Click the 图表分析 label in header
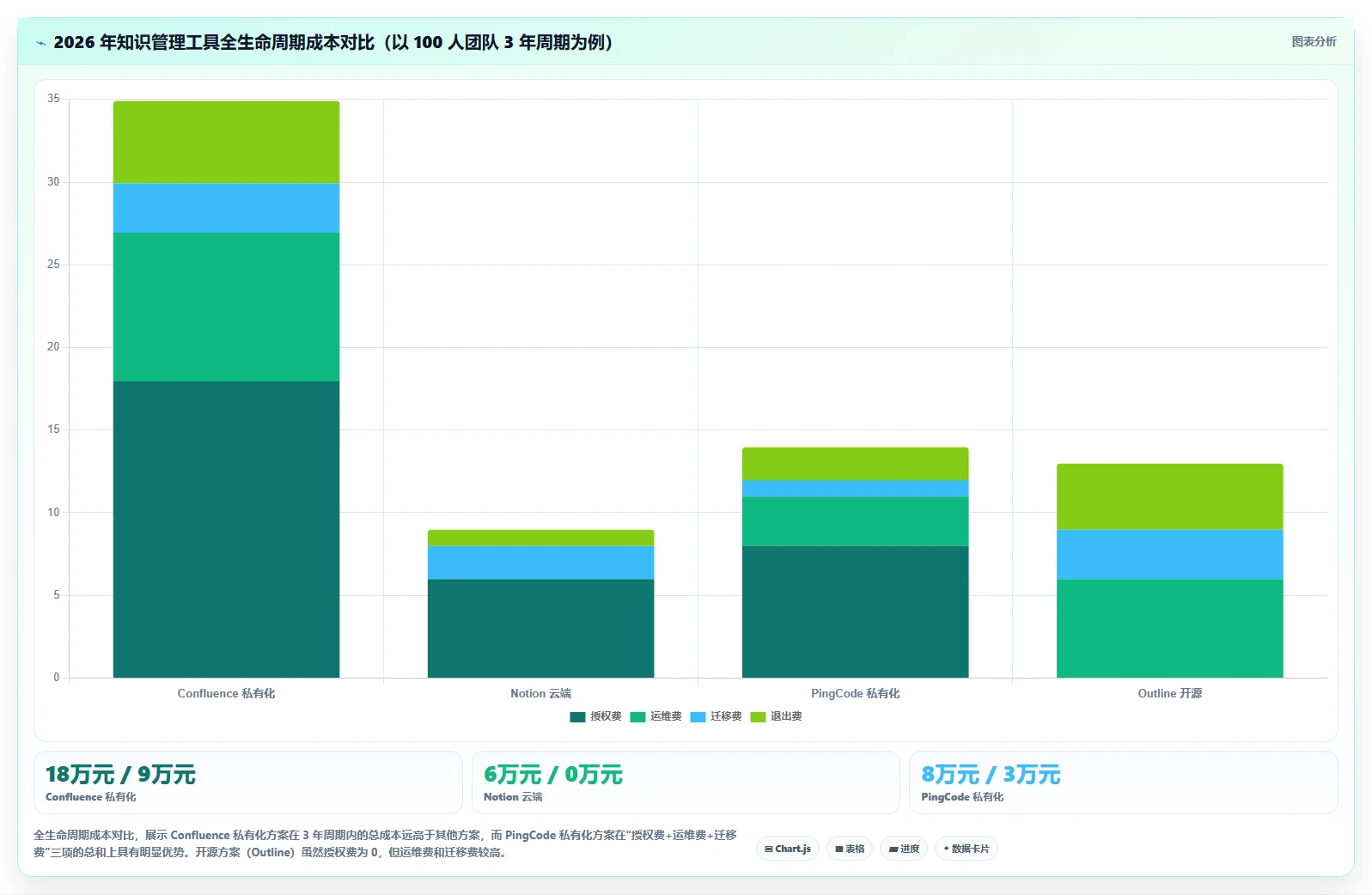Screen dimensions: 1372x895 (1314, 41)
